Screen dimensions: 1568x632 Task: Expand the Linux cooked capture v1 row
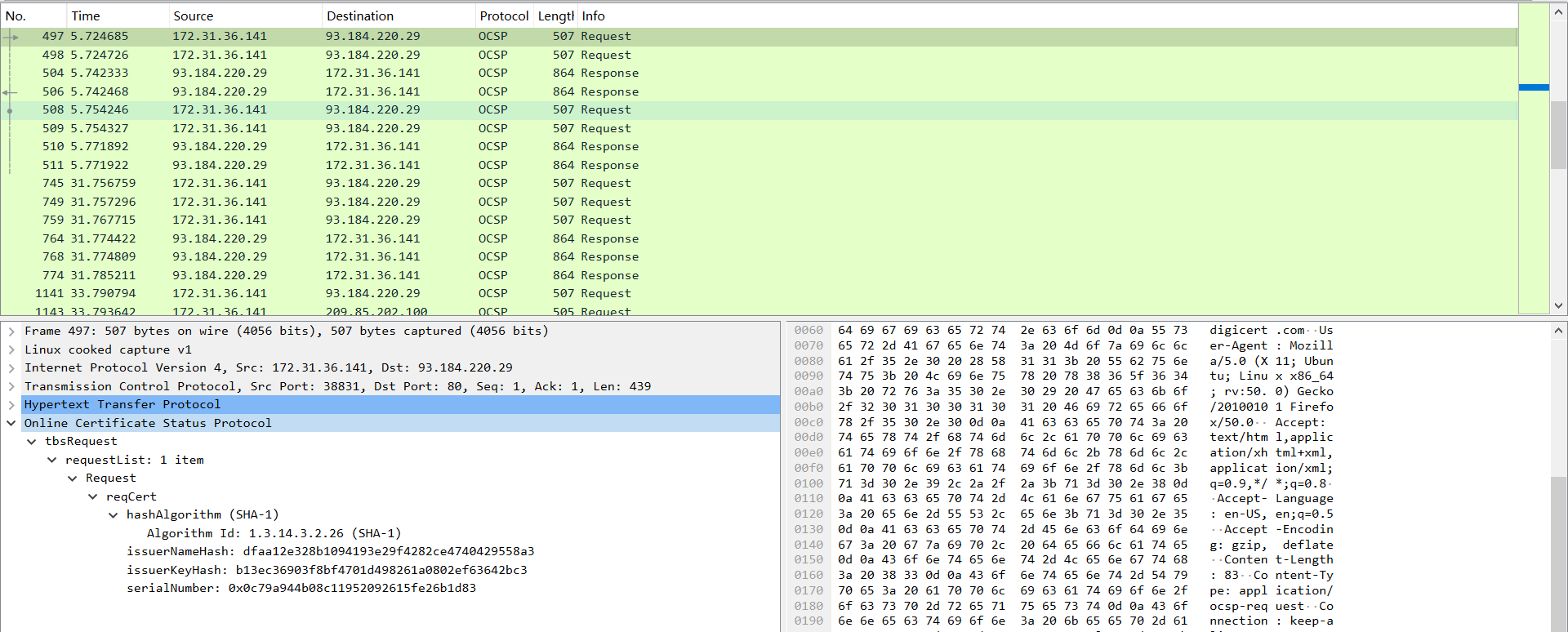coord(11,349)
